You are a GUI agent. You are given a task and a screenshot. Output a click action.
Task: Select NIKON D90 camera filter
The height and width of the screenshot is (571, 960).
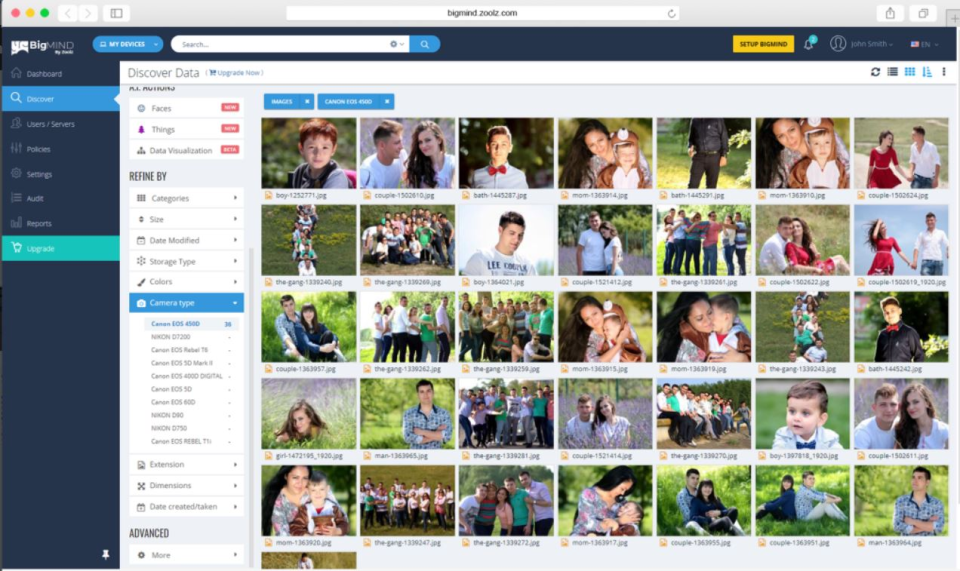tap(190, 416)
